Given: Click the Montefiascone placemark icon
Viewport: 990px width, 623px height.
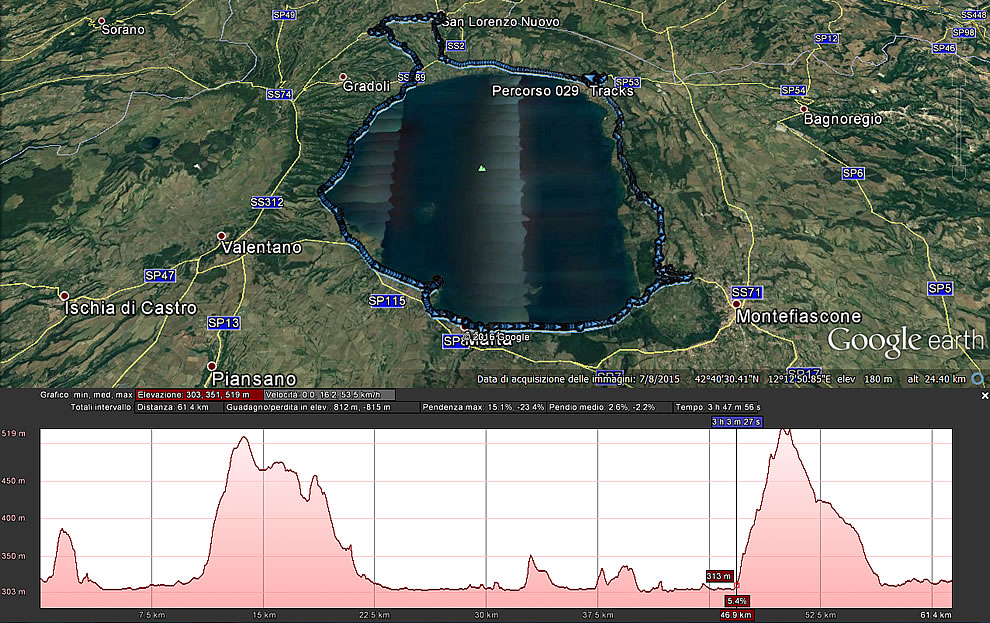Looking at the screenshot, I should pos(736,304).
